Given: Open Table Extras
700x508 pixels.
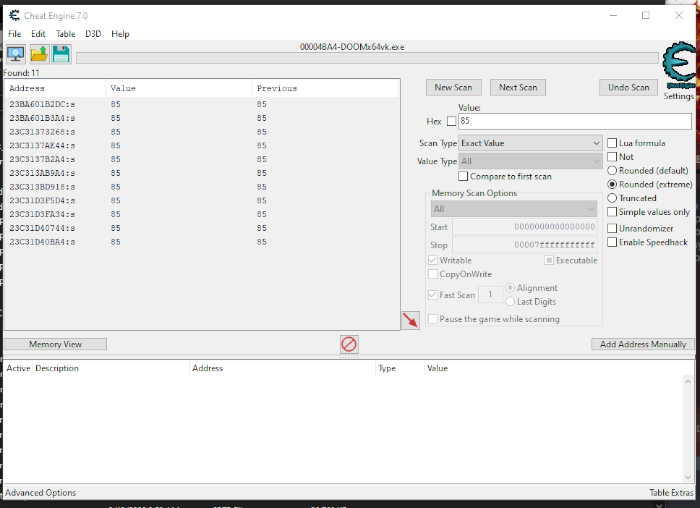Looking at the screenshot, I should pos(671,493).
